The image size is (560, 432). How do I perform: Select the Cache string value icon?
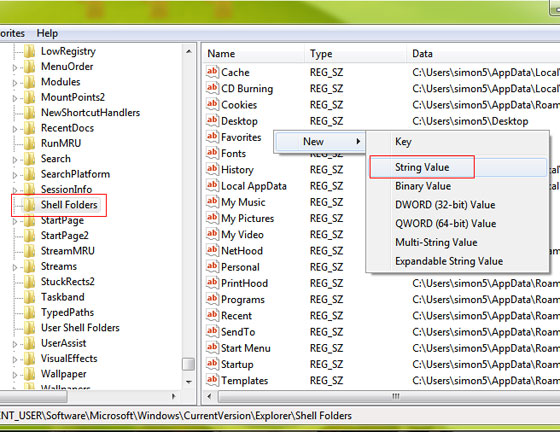click(x=212, y=72)
